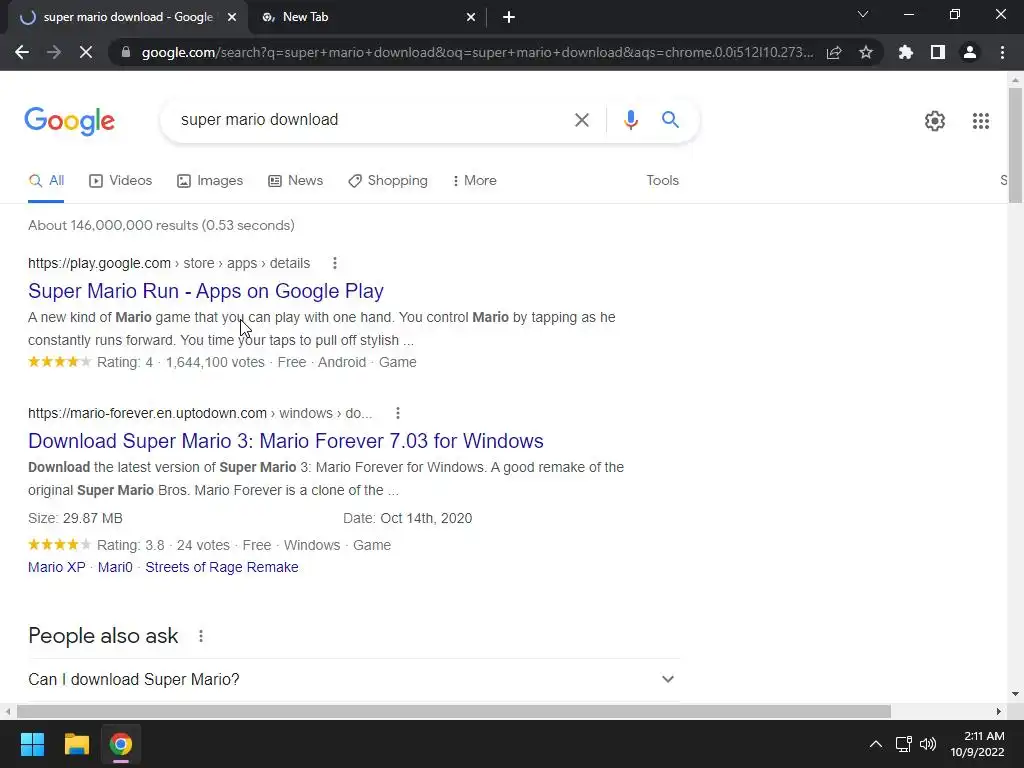Click the About 146,000,000 results text
This screenshot has width=1024, height=768.
coord(161,225)
